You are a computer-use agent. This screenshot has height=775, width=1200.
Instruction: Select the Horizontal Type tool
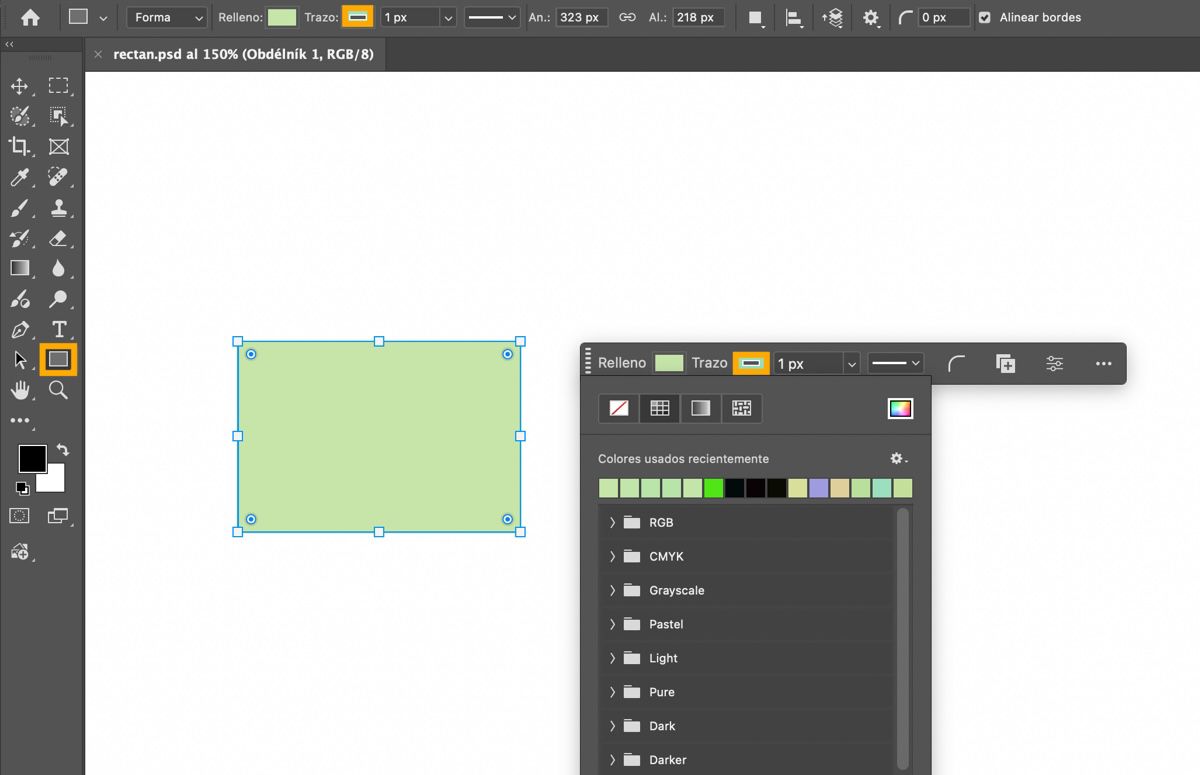point(59,329)
